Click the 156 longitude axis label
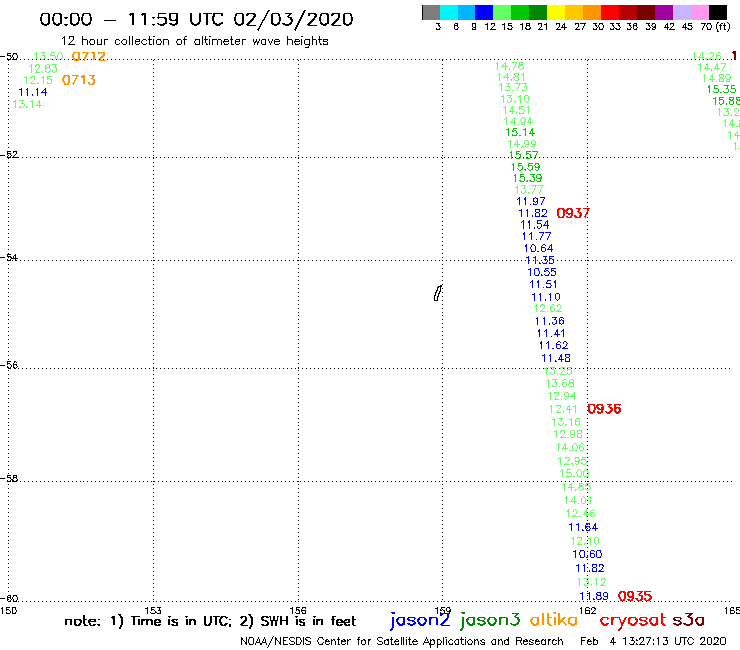Screen dimensions: 740x650 coord(298,611)
